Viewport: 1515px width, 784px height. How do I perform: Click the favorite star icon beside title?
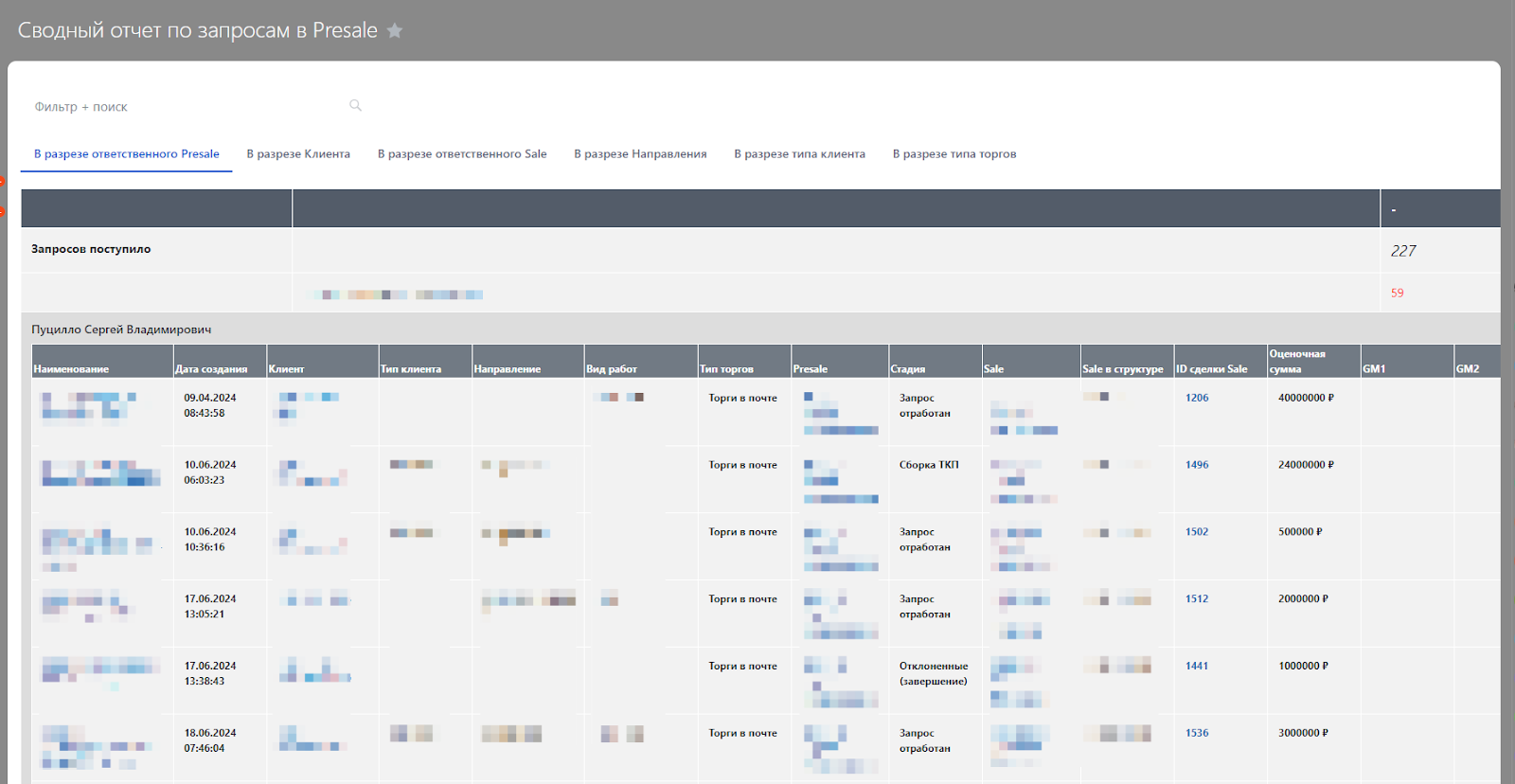click(395, 31)
